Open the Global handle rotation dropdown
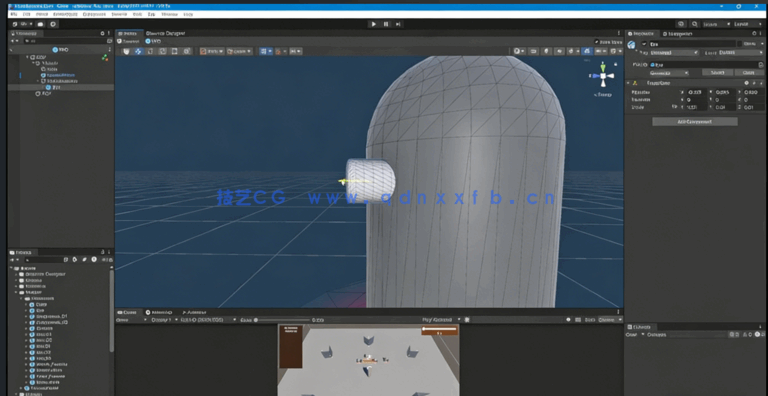This screenshot has height=396, width=768. click(240, 51)
